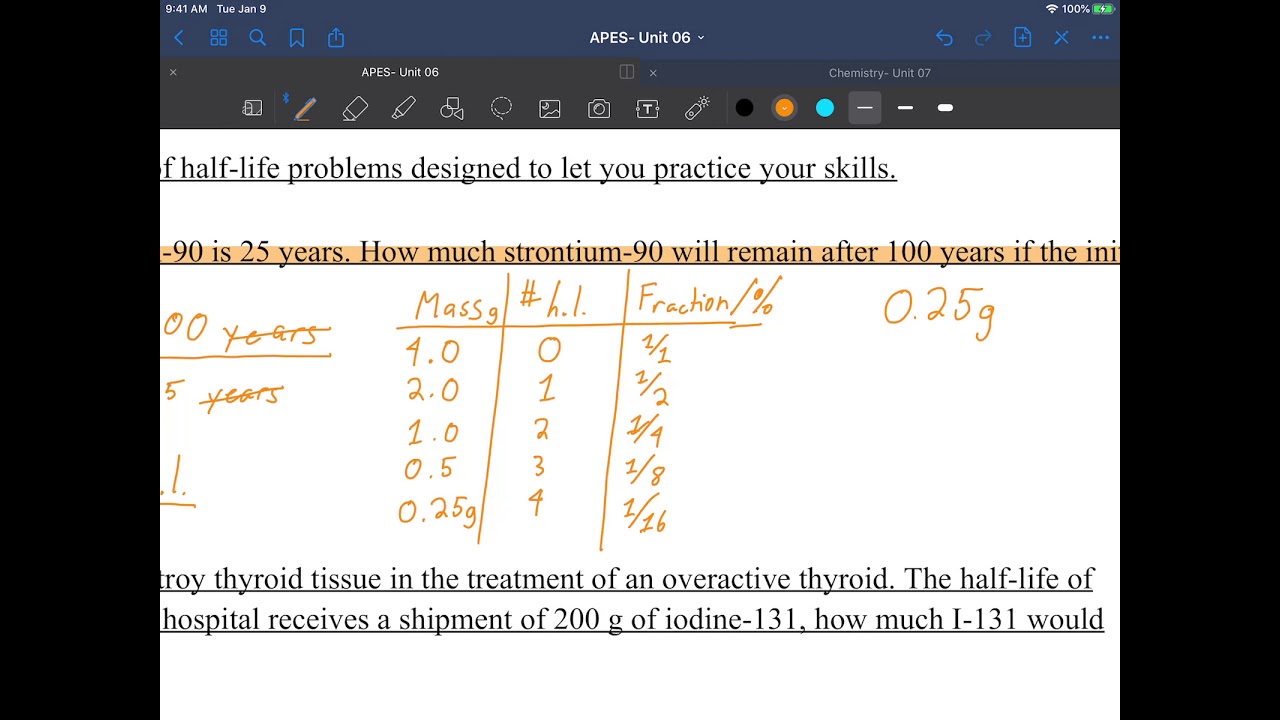Check the Bluetooth stylus indicator
Screen dimensions: 1280x720
pos(286,98)
